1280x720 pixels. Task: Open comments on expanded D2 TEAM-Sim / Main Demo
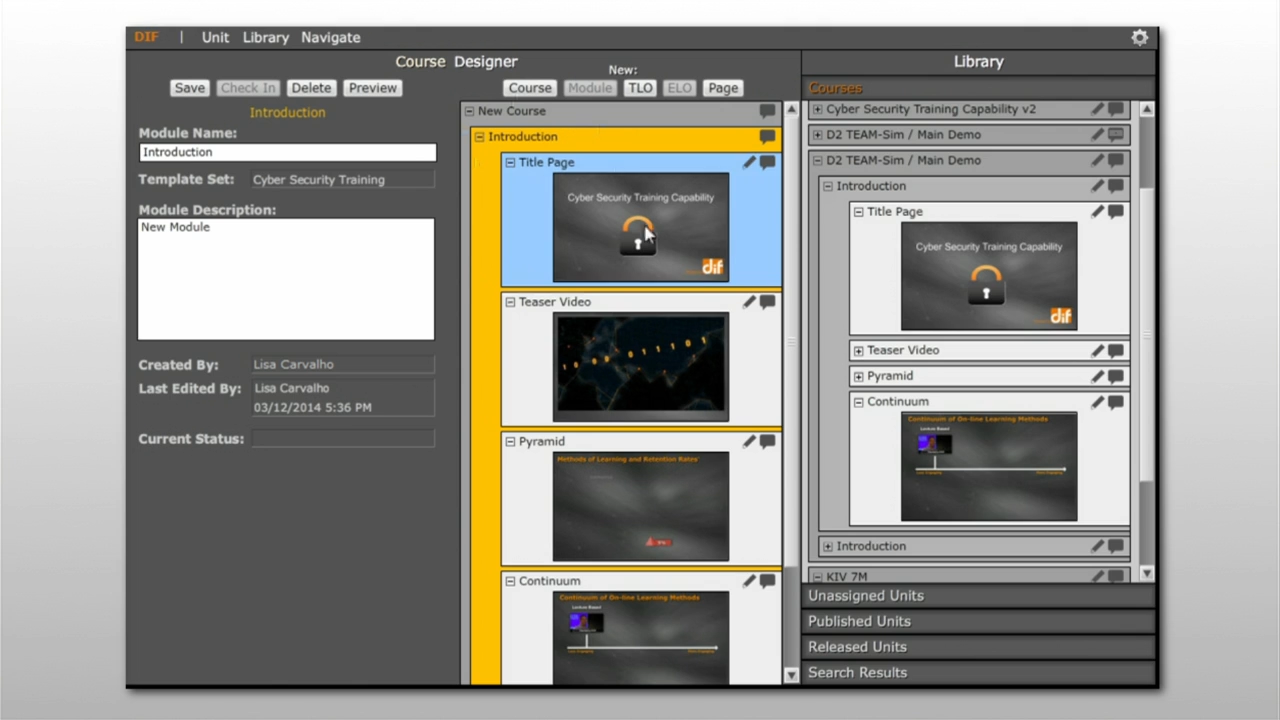(1115, 160)
